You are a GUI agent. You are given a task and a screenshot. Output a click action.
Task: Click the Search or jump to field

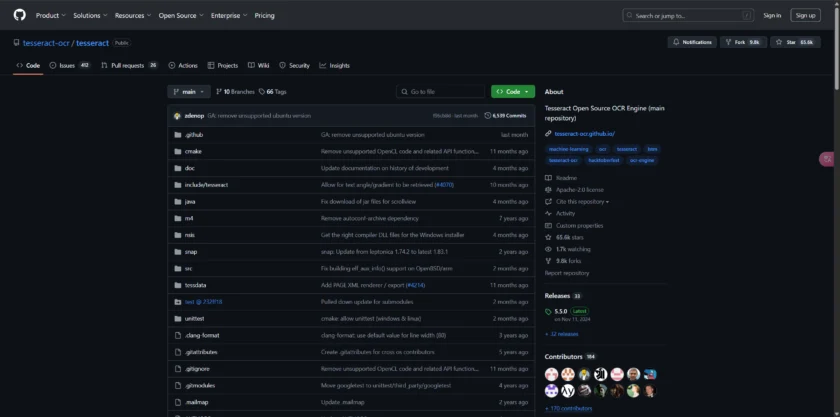point(689,16)
